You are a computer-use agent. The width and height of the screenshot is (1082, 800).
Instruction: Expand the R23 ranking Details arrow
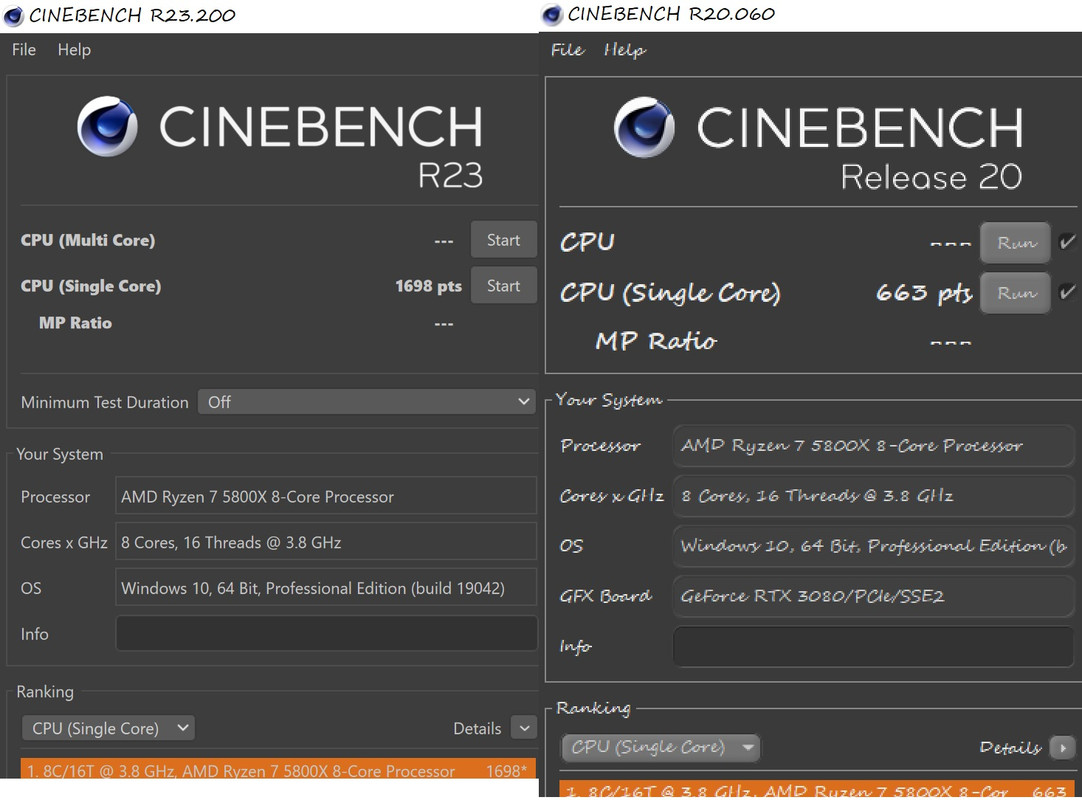(524, 728)
